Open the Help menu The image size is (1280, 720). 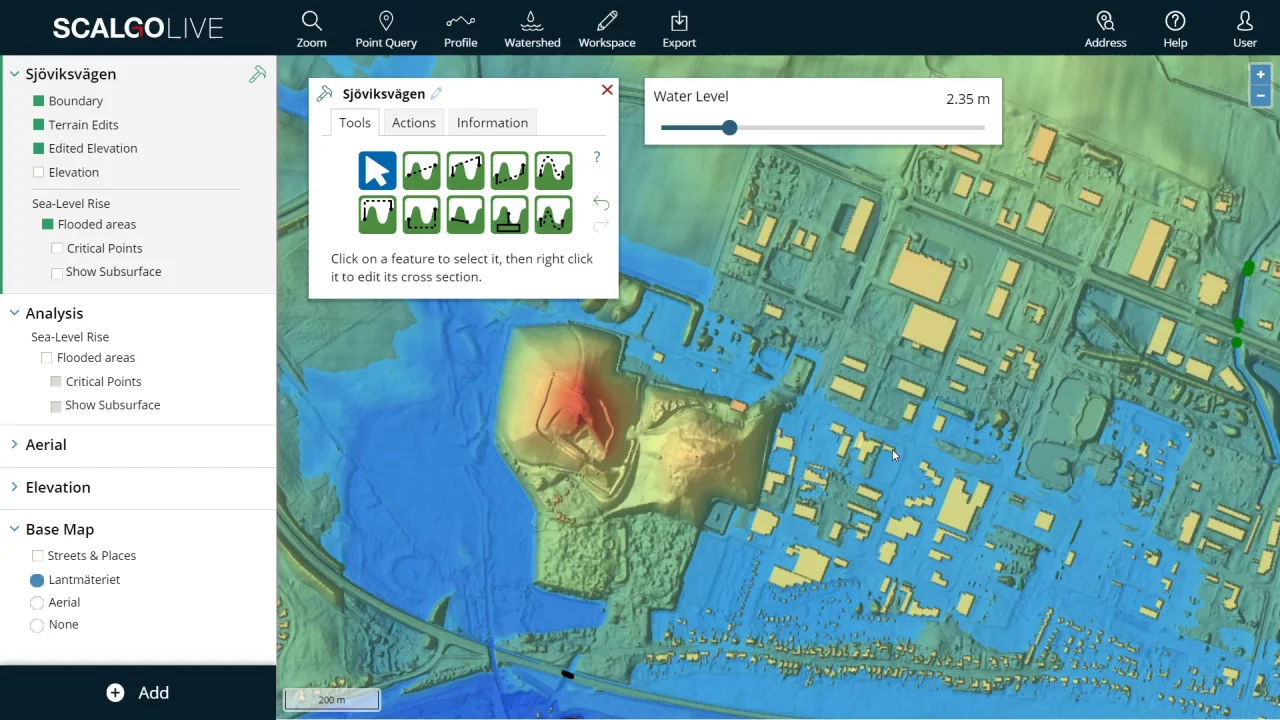[x=1175, y=29]
